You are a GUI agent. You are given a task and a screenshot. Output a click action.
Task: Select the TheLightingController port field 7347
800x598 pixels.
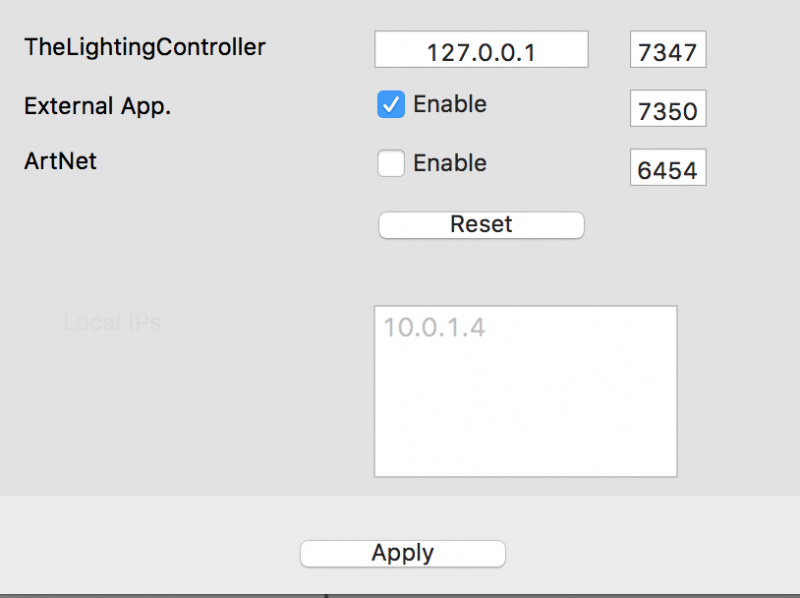[x=668, y=49]
